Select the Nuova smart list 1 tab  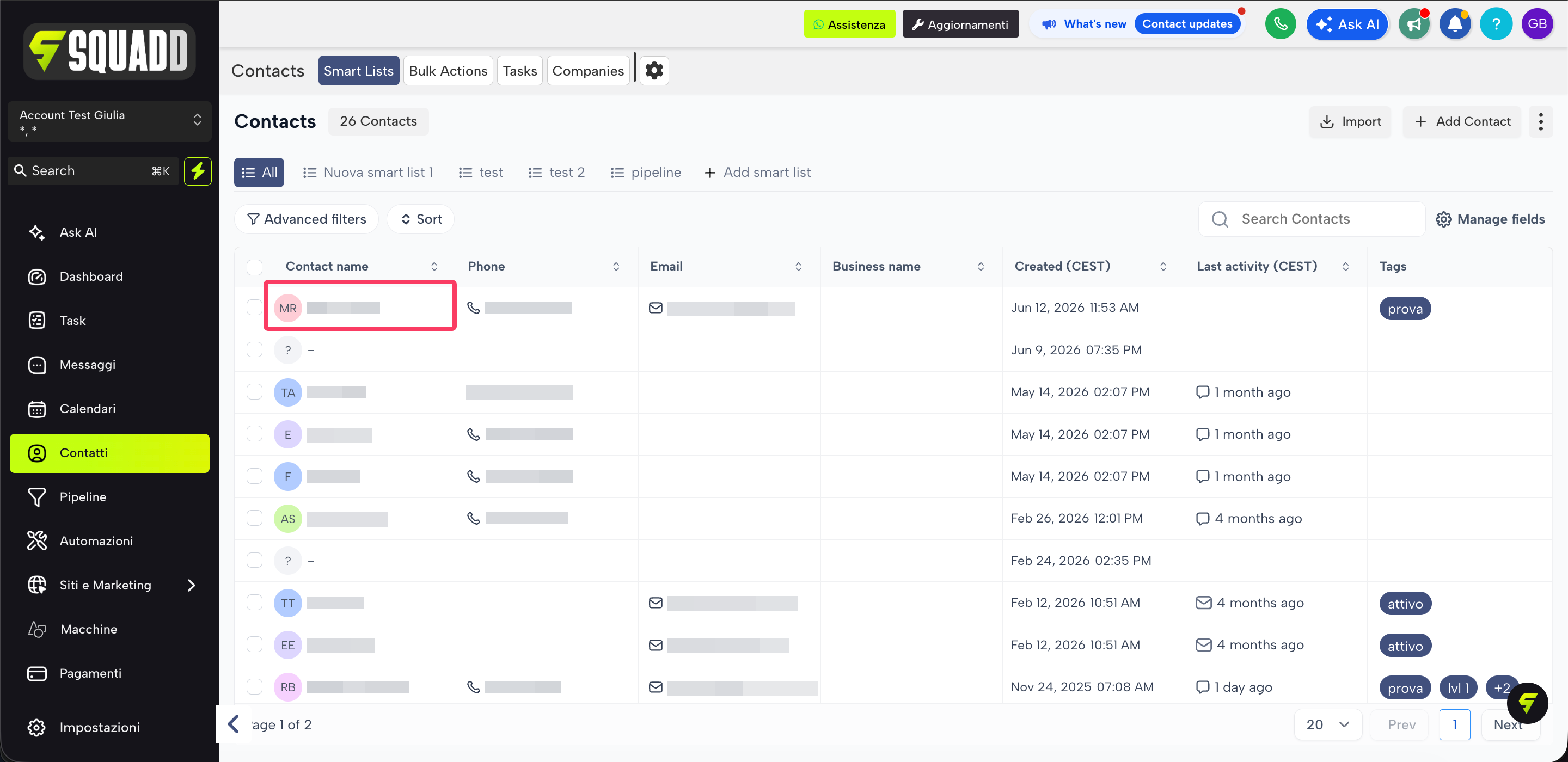368,173
